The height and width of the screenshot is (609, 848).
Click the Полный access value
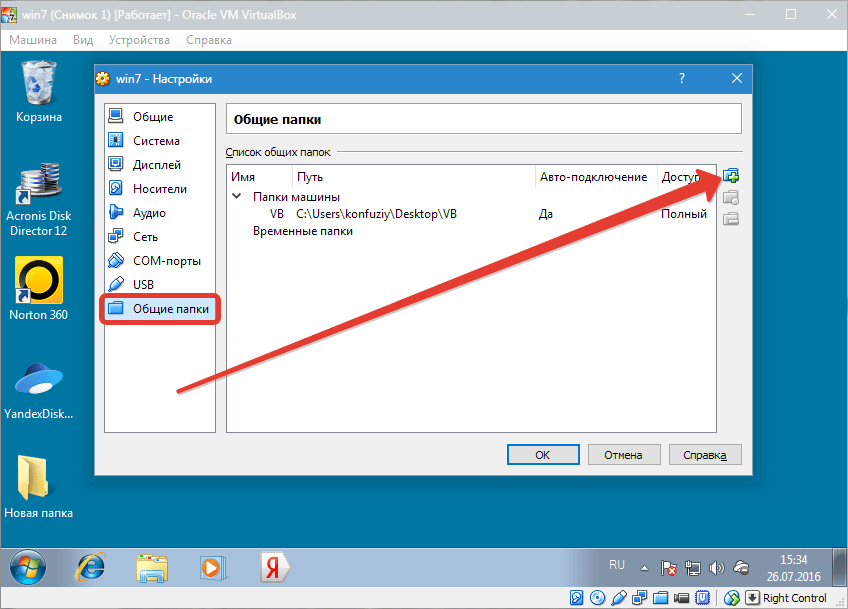684,214
